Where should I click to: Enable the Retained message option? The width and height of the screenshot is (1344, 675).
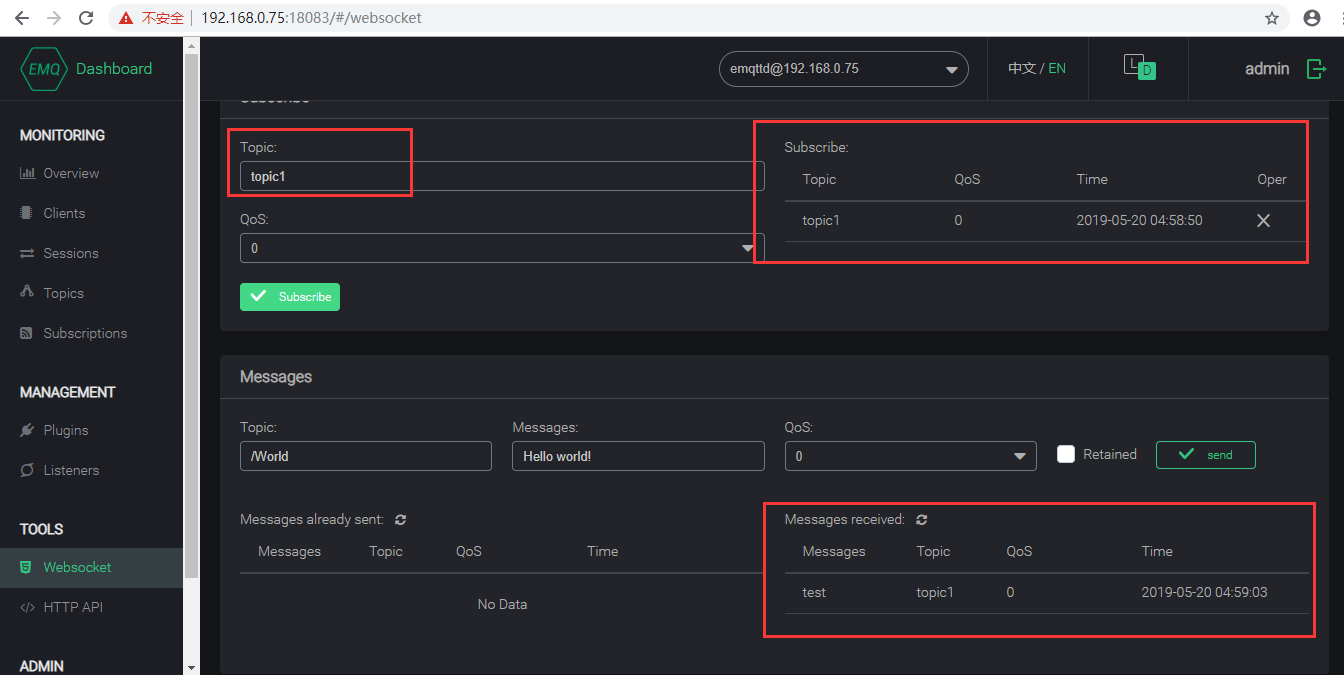pos(1066,453)
